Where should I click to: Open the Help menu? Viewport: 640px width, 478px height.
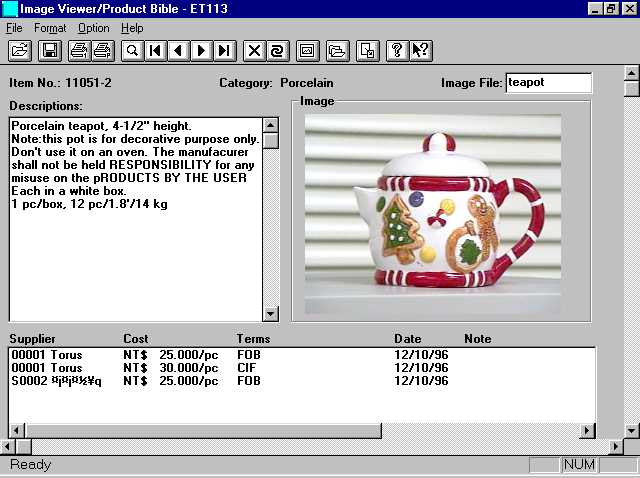(132, 28)
